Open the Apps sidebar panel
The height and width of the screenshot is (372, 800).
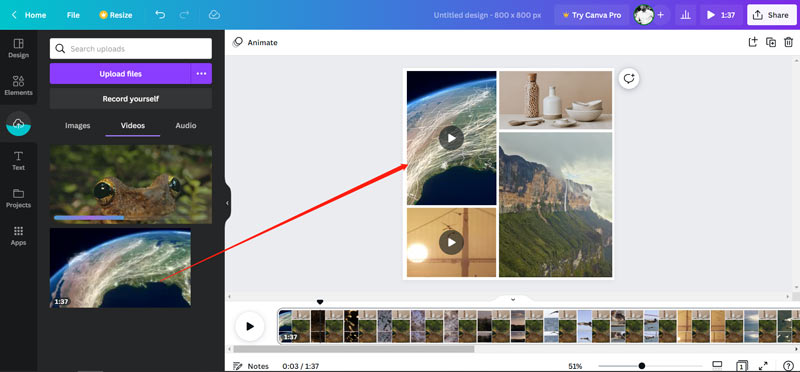tap(18, 236)
